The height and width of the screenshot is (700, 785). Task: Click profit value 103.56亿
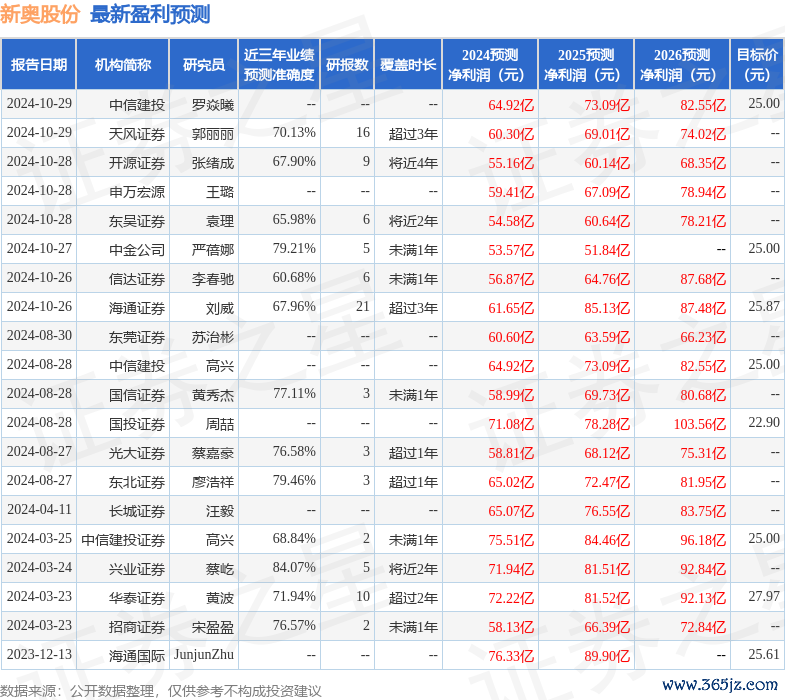coord(700,424)
